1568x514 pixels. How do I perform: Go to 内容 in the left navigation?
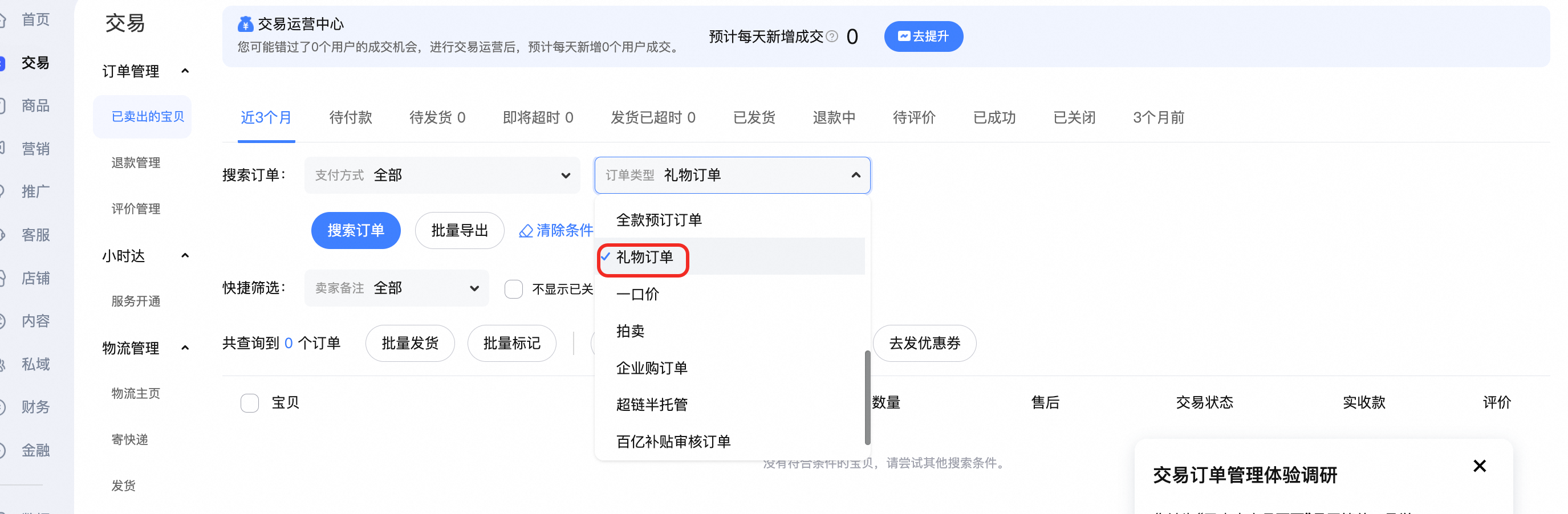click(35, 321)
